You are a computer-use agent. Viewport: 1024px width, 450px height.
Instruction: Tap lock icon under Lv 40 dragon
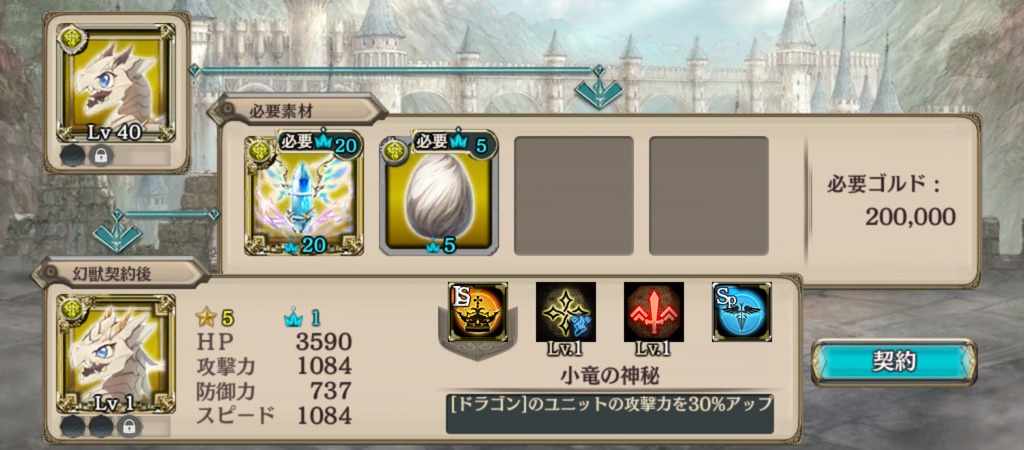[101, 155]
